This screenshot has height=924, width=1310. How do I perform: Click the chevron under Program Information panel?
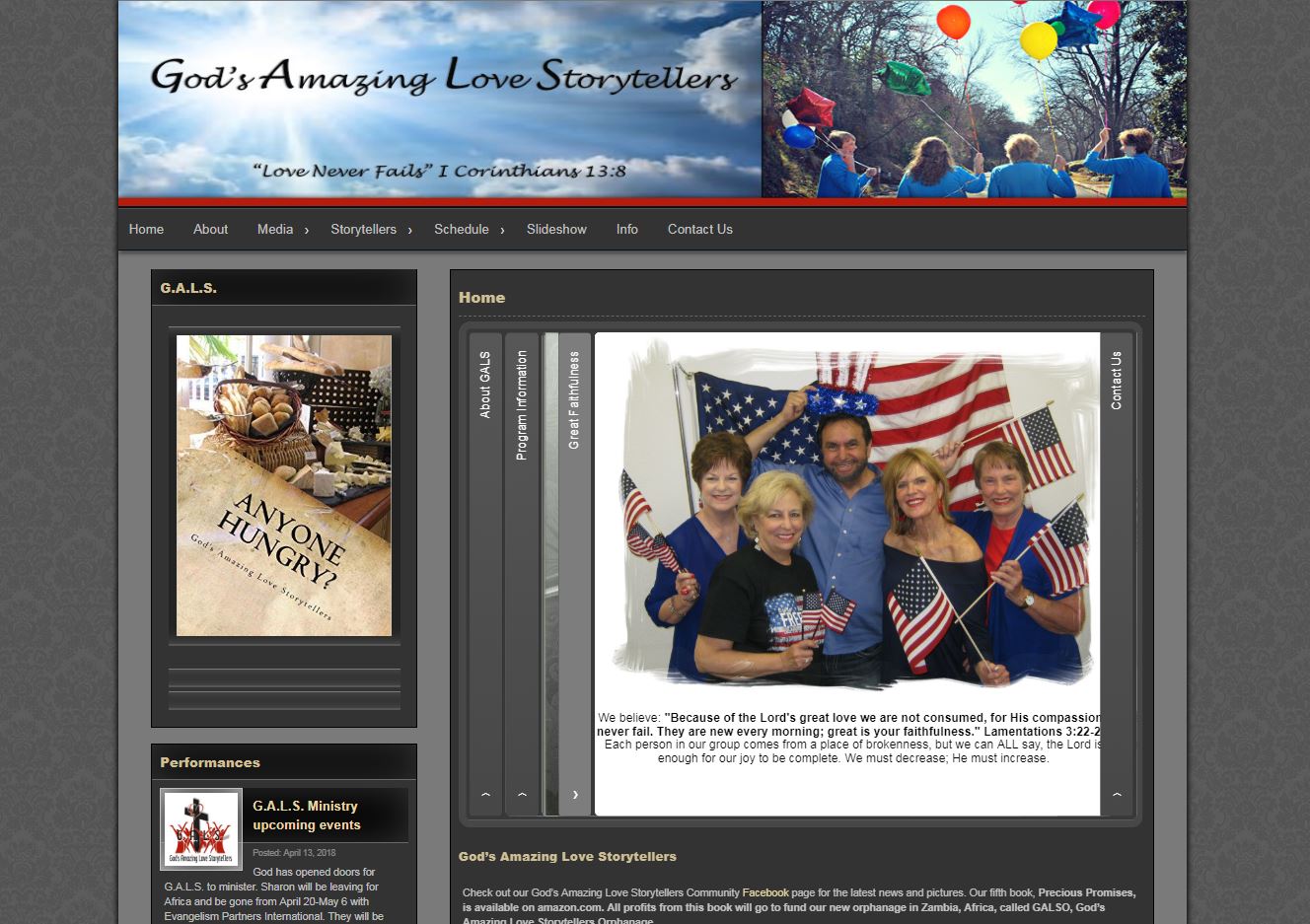tap(522, 794)
